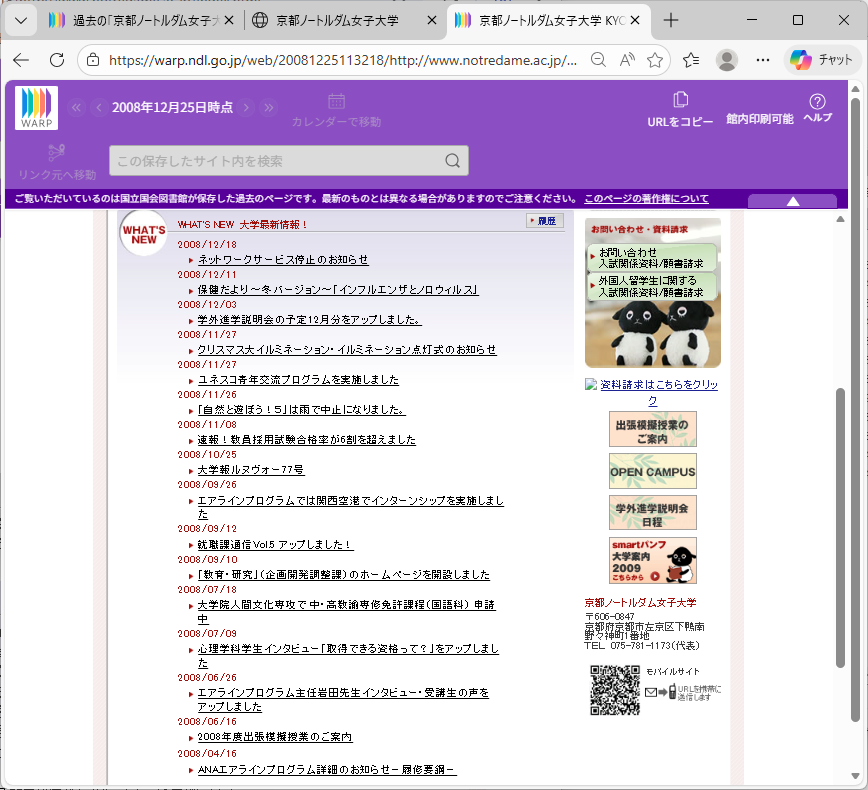Add page to favorites with star icon
The image size is (868, 790).
click(x=655, y=60)
